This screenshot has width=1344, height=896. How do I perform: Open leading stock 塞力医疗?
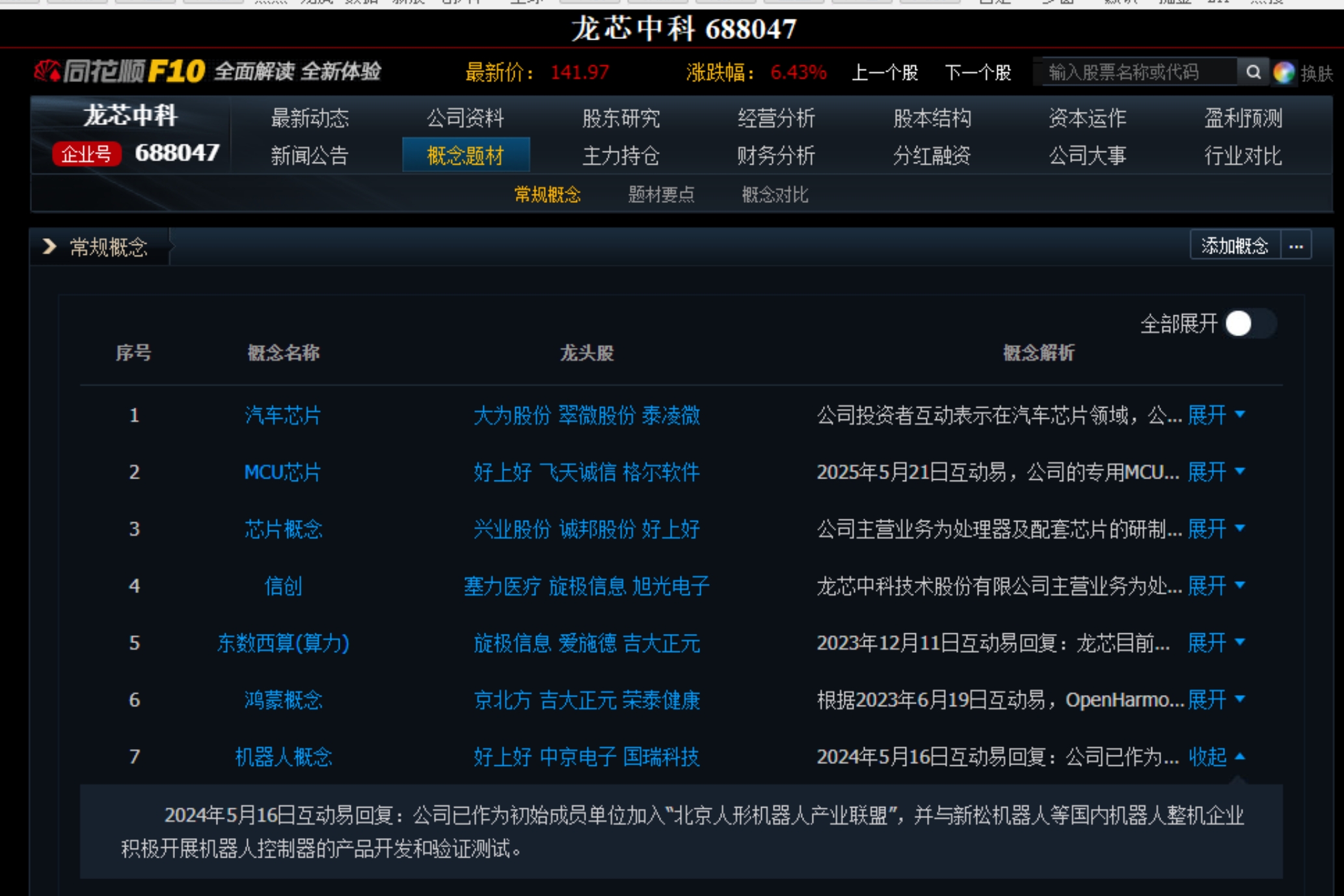click(x=502, y=586)
